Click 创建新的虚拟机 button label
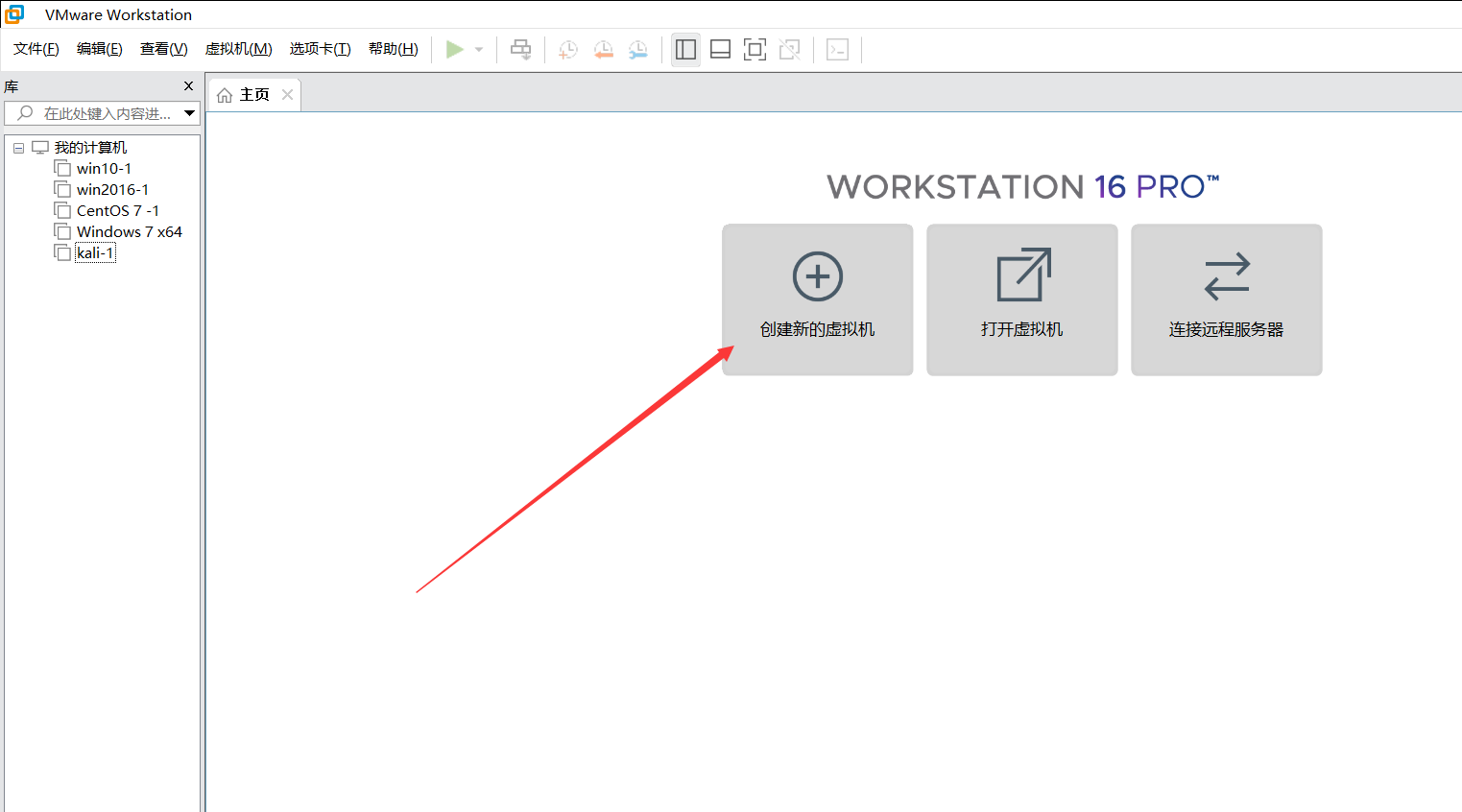1462x812 pixels. click(818, 329)
